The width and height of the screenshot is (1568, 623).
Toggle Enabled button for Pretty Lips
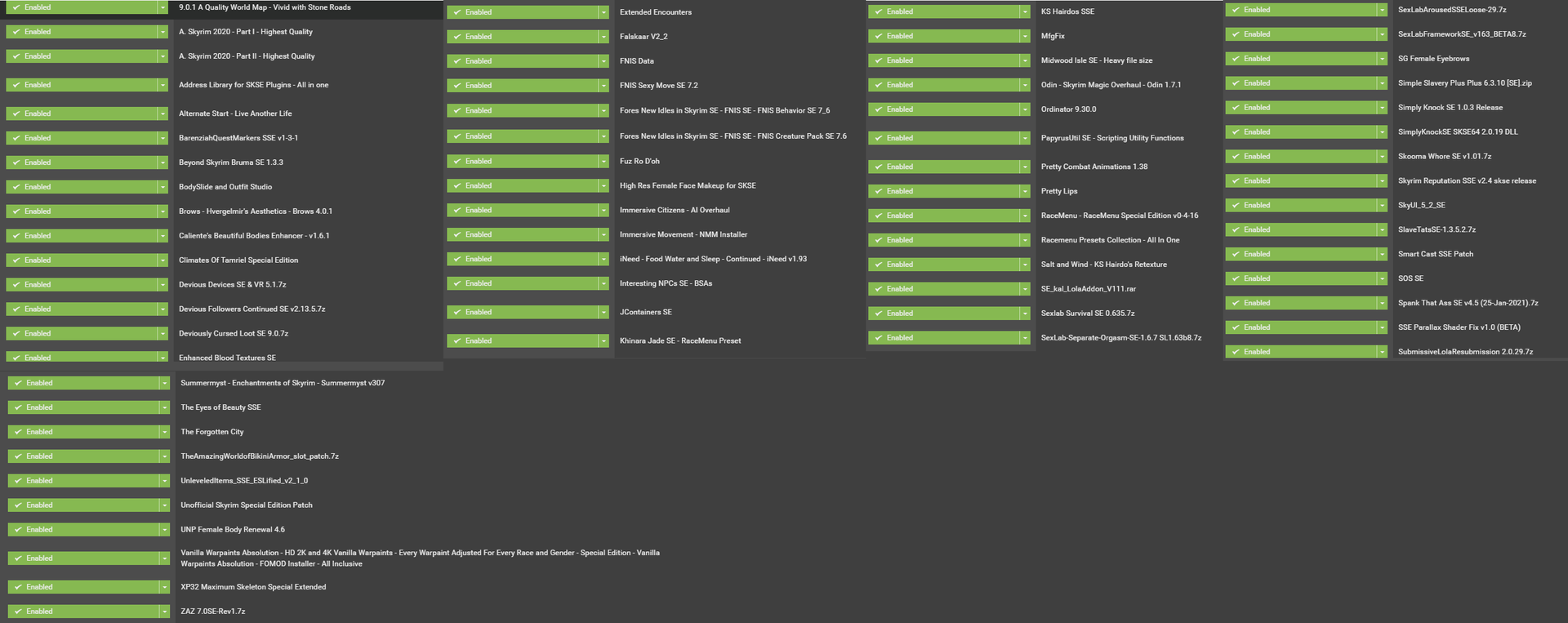tap(944, 191)
